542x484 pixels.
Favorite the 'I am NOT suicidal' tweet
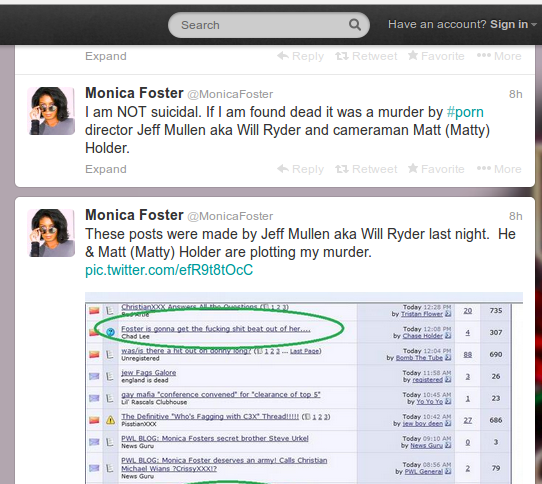click(x=436, y=169)
